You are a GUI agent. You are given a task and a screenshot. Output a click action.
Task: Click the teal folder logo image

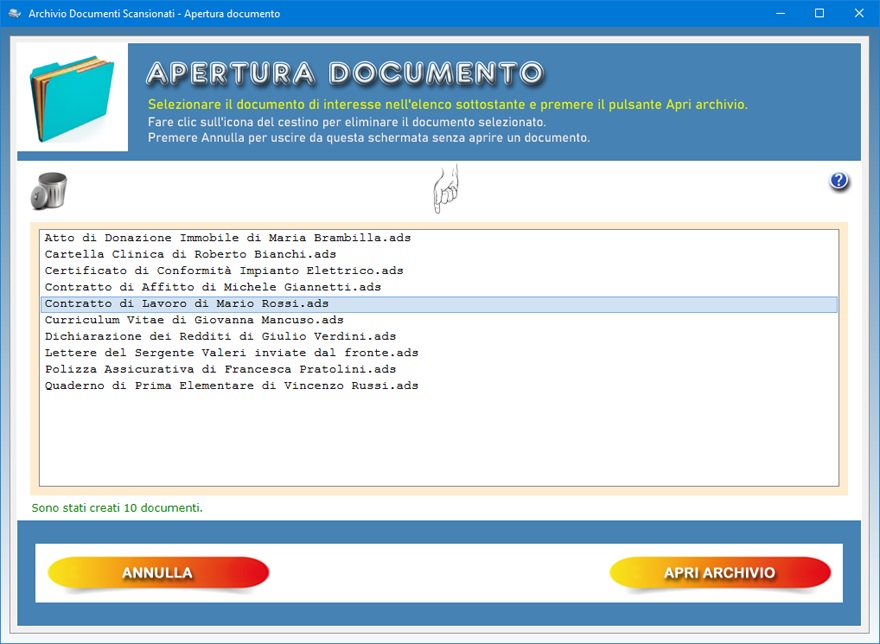[x=72, y=96]
